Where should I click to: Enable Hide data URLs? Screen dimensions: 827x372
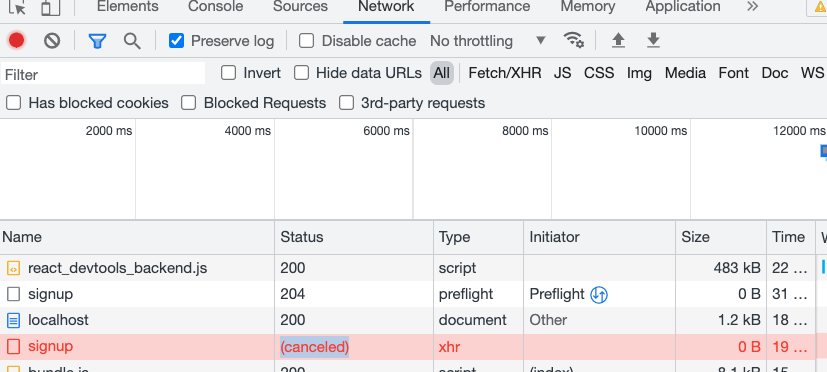pyautogui.click(x=301, y=73)
